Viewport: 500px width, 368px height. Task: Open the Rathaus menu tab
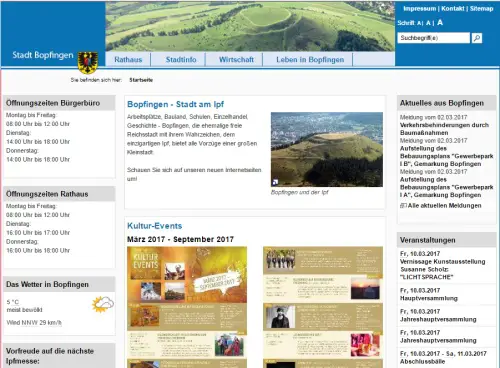tap(128, 60)
